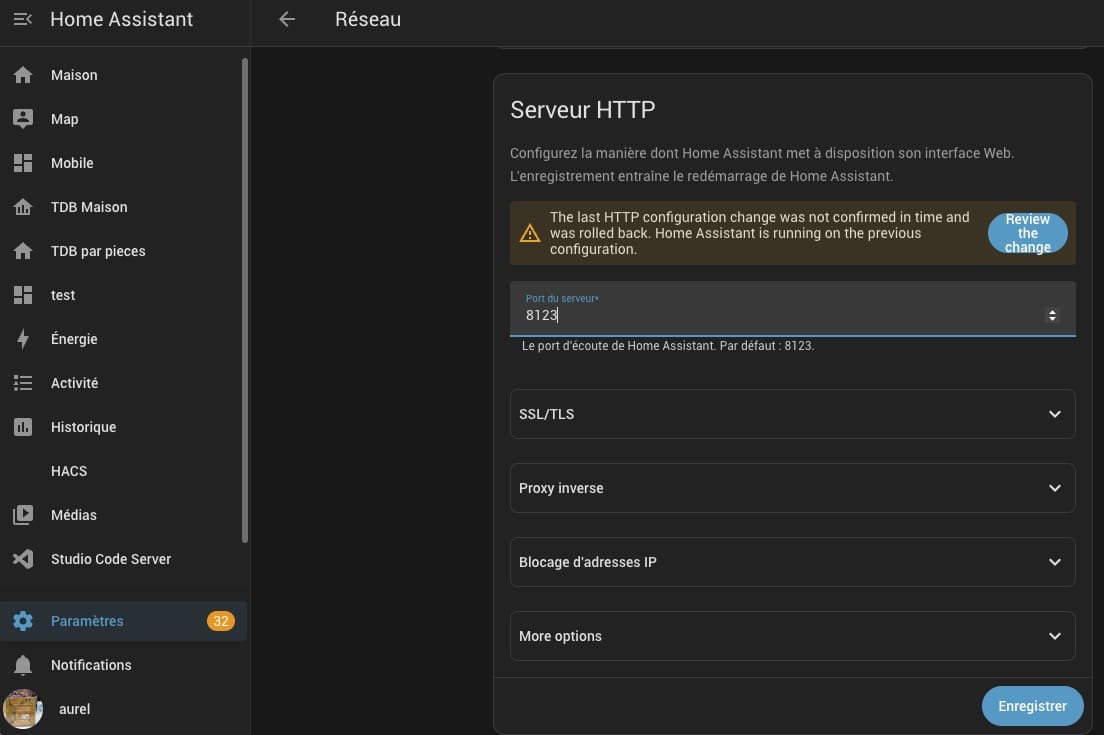Image resolution: width=1104 pixels, height=735 pixels.
Task: Click the Activité list icon
Action: [23, 383]
